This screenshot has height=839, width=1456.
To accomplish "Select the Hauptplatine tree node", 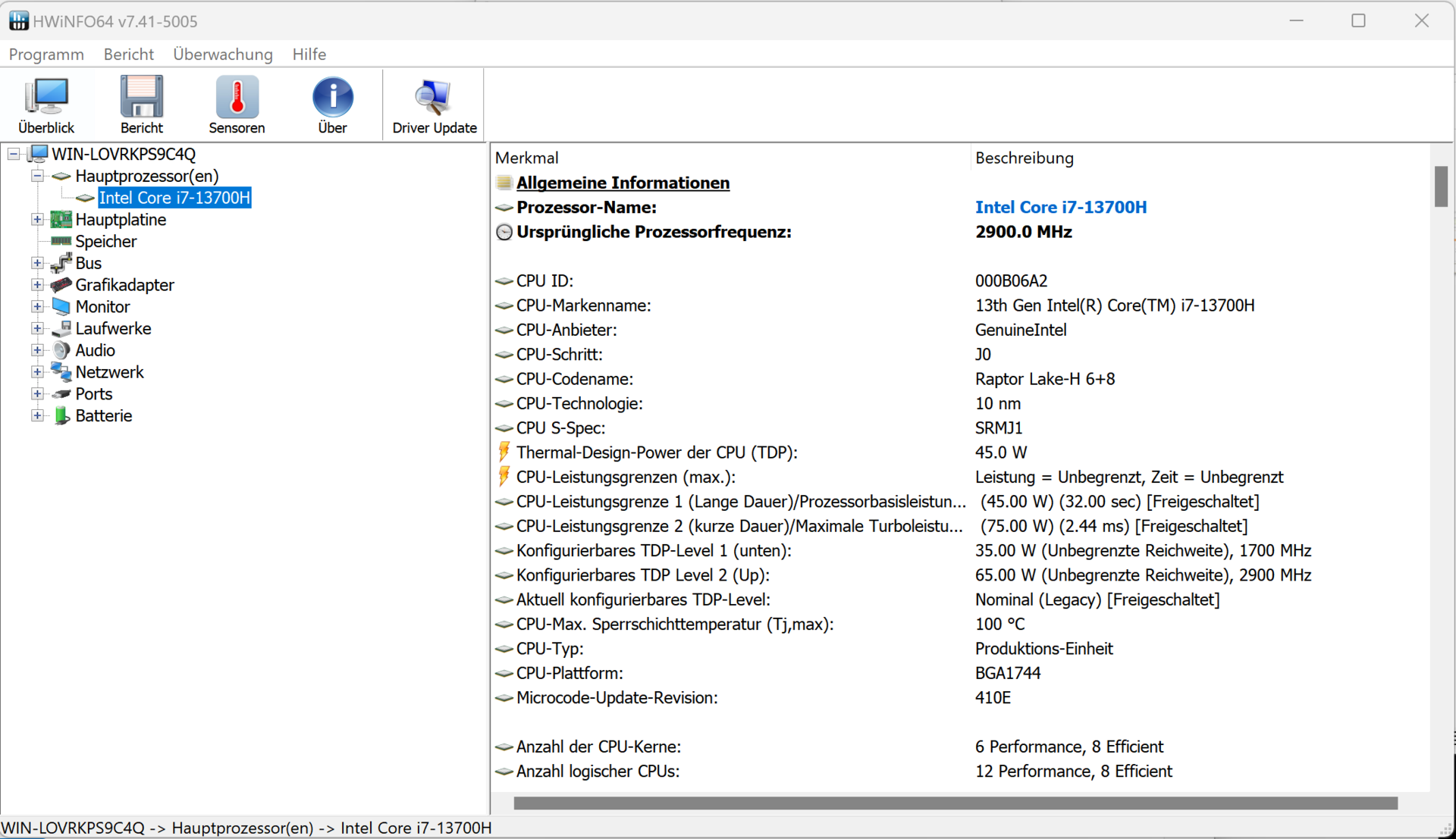I will [x=121, y=220].
